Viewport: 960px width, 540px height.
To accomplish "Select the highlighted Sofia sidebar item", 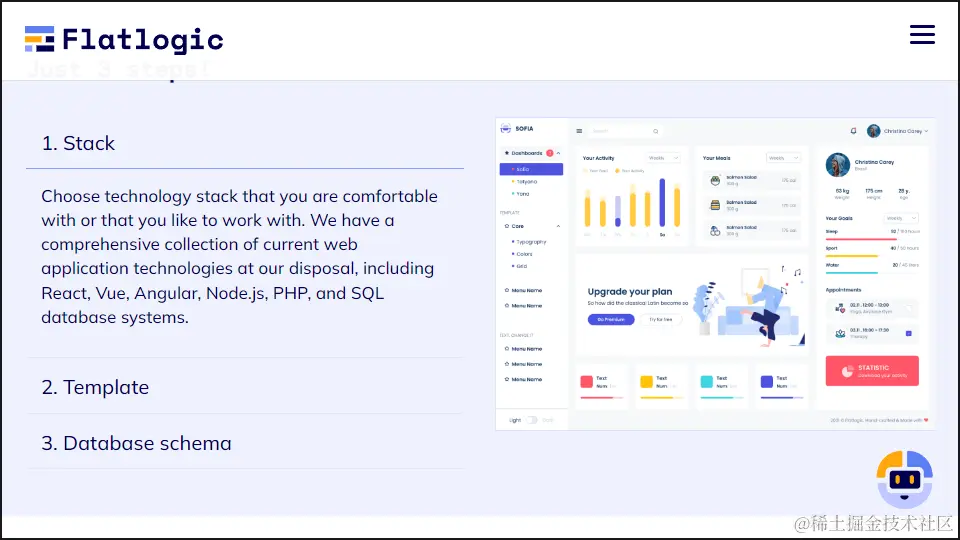I will (531, 169).
